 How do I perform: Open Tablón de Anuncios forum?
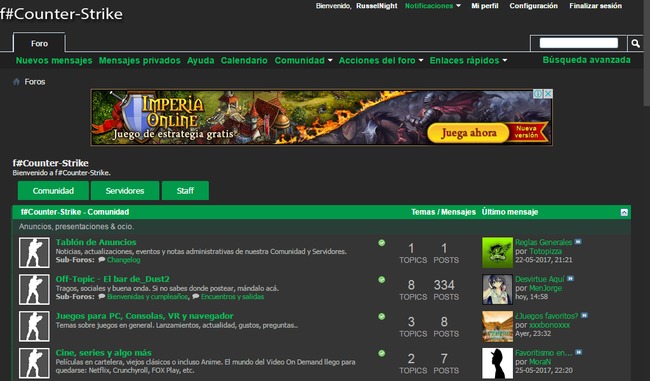click(96, 242)
